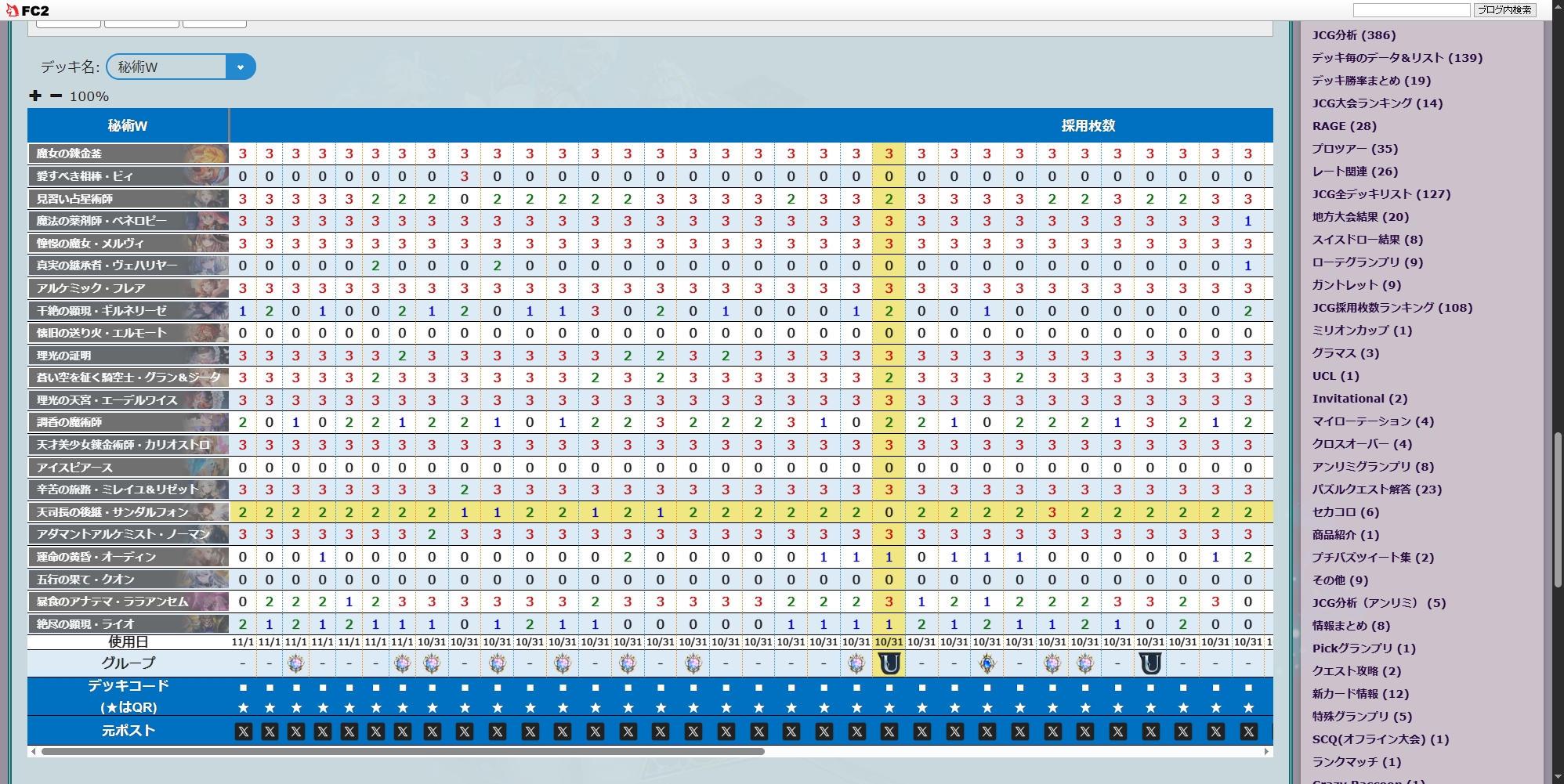The height and width of the screenshot is (784, 1564).
Task: Click the 魔法の薬剤師・ペネロピー card row label
Action: click(x=129, y=221)
